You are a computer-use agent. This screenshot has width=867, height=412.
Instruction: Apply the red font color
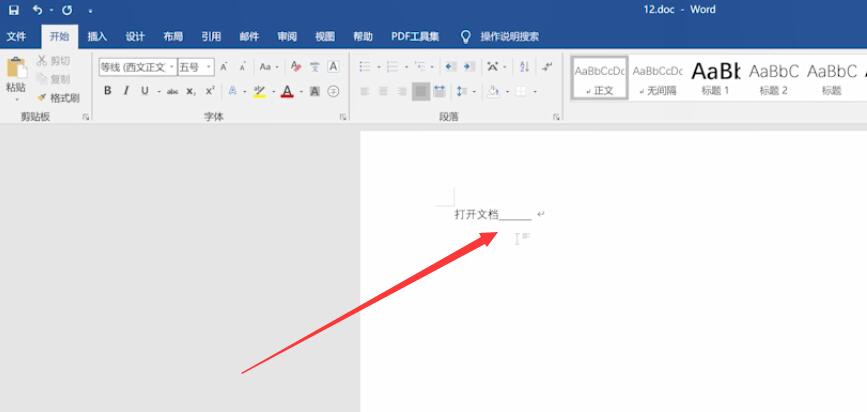tap(287, 91)
